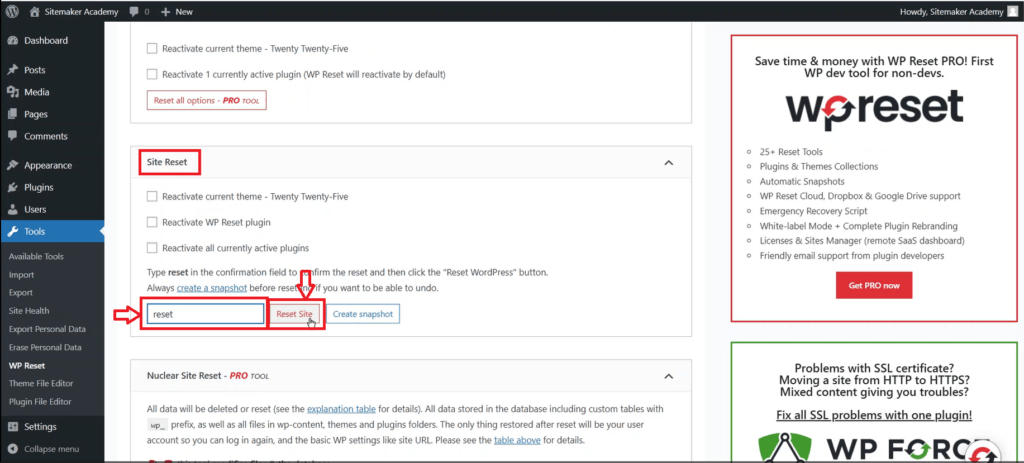Check Reactivate current theme in top card

152,48
